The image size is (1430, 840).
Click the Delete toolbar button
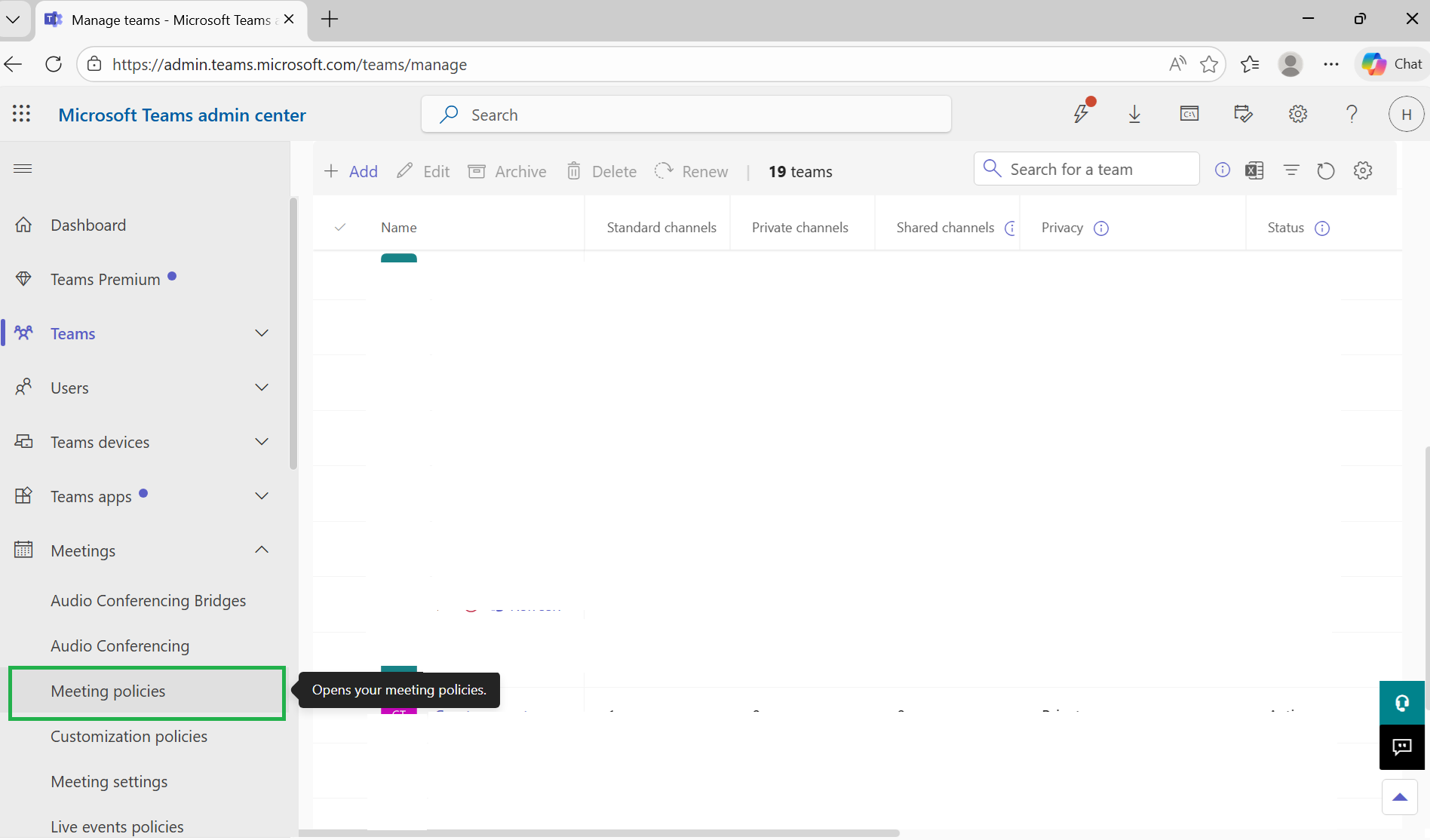[x=601, y=171]
